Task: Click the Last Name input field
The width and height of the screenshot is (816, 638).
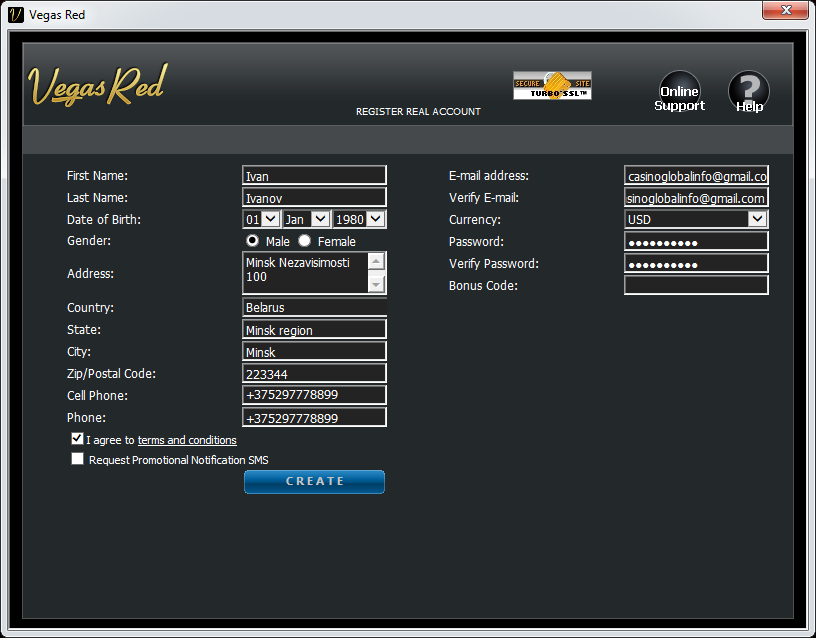Action: (314, 197)
